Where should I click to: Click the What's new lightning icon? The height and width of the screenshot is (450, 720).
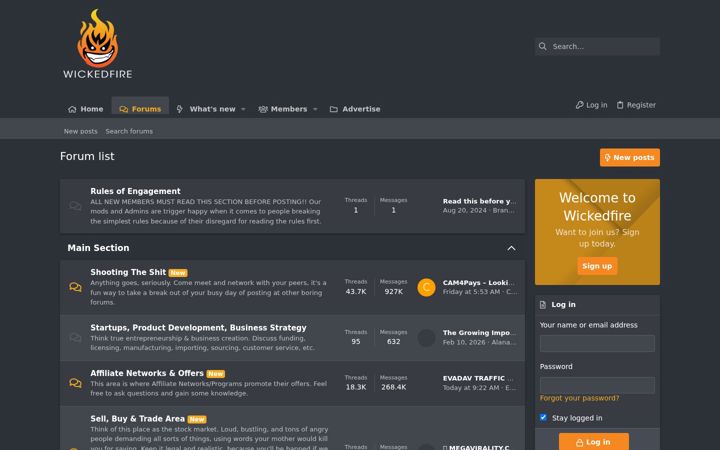tap(180, 109)
